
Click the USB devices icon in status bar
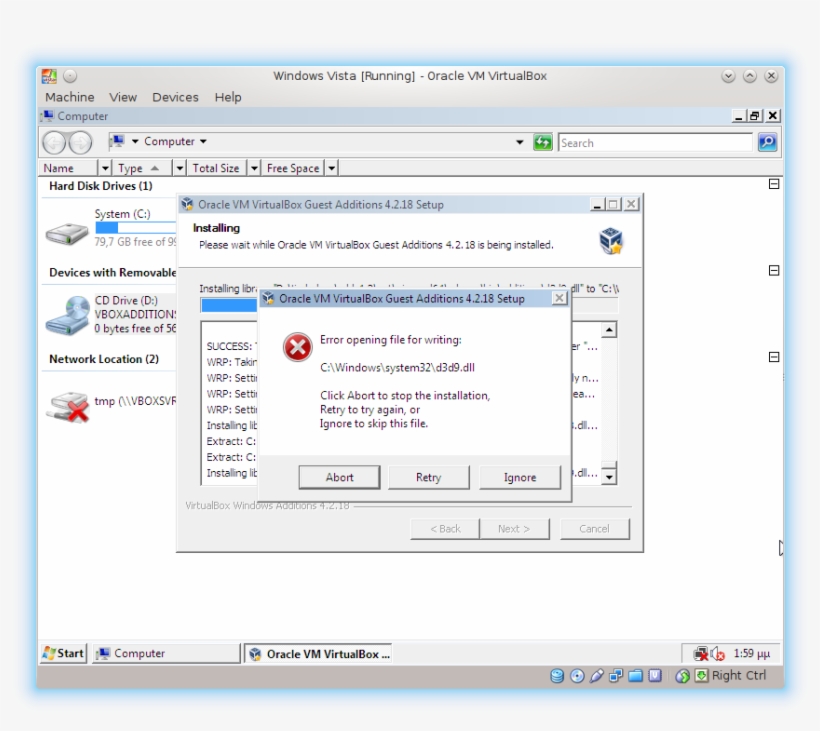[x=597, y=676]
